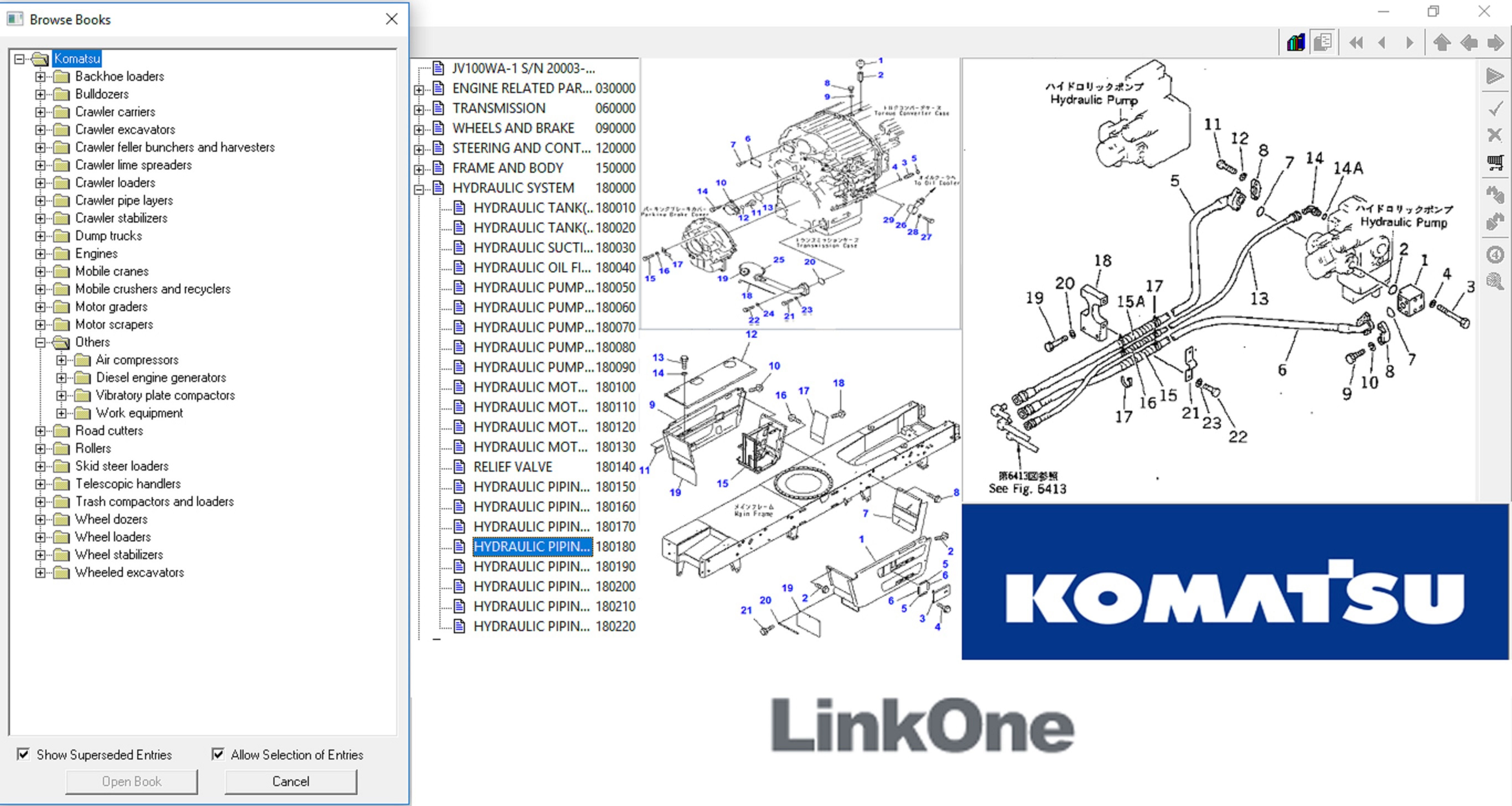Viewport: 1512px width, 806px height.
Task: Click the Engines folder icon
Action: tap(62, 254)
